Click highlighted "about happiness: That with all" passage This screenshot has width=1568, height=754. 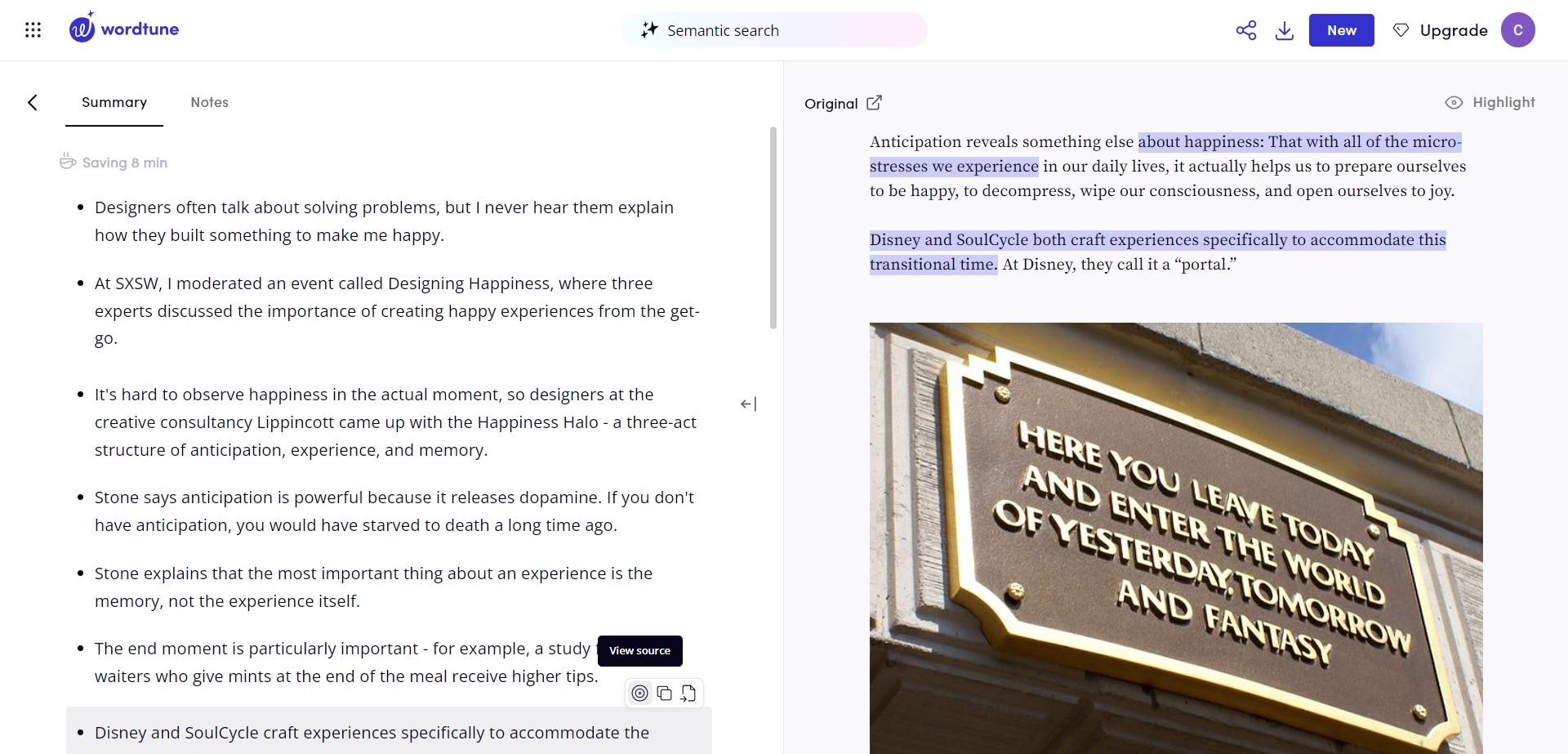click(x=1165, y=154)
